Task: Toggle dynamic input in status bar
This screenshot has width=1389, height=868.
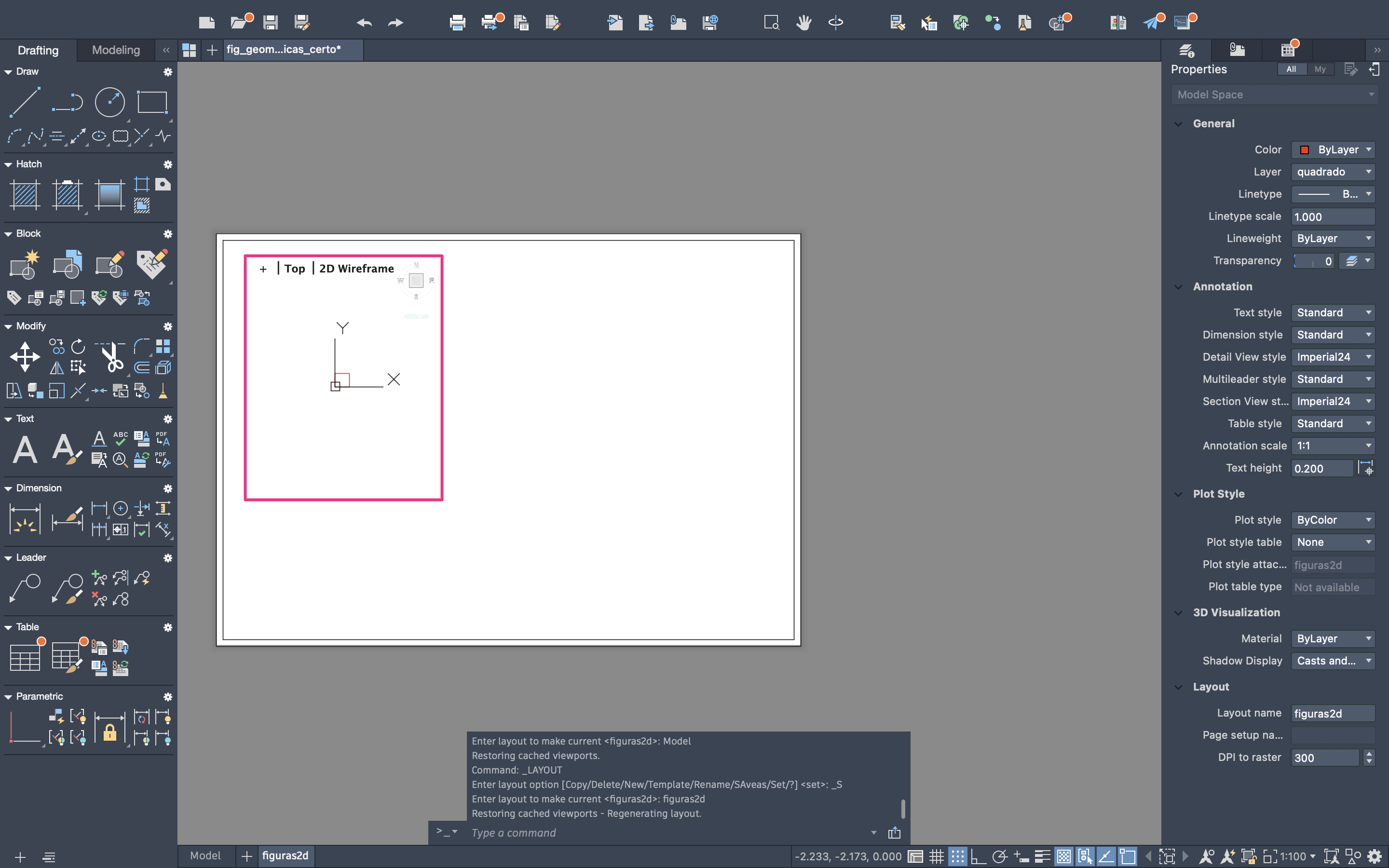Action: click(x=1021, y=856)
